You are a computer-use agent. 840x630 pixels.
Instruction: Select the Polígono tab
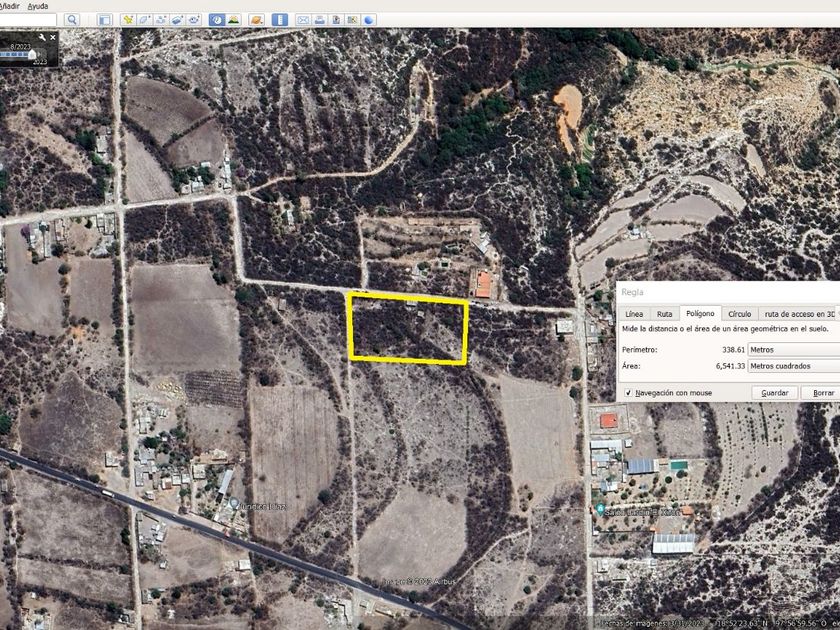pos(700,313)
